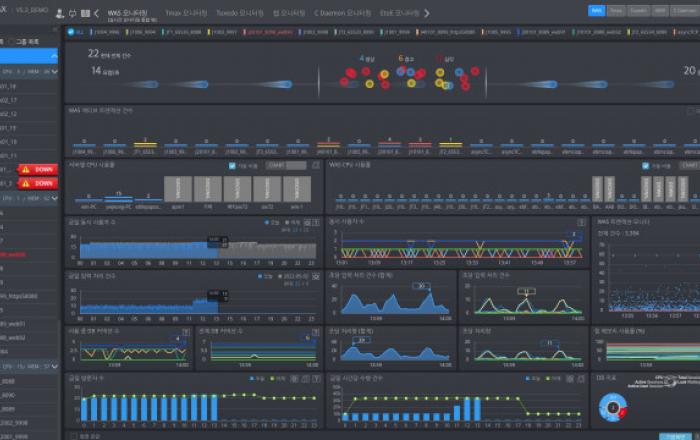Select the C Daemon button at top right
Screen dimensions: 700x440
click(685, 11)
